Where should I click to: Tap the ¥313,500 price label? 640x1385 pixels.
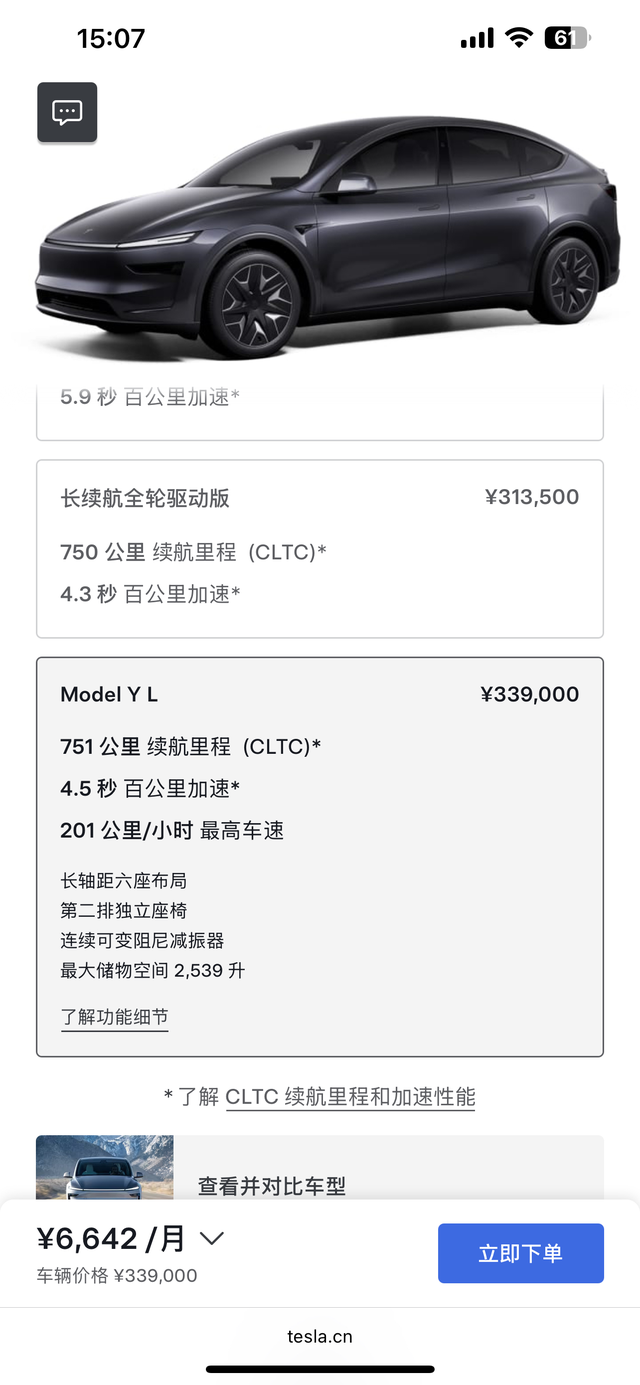[531, 497]
